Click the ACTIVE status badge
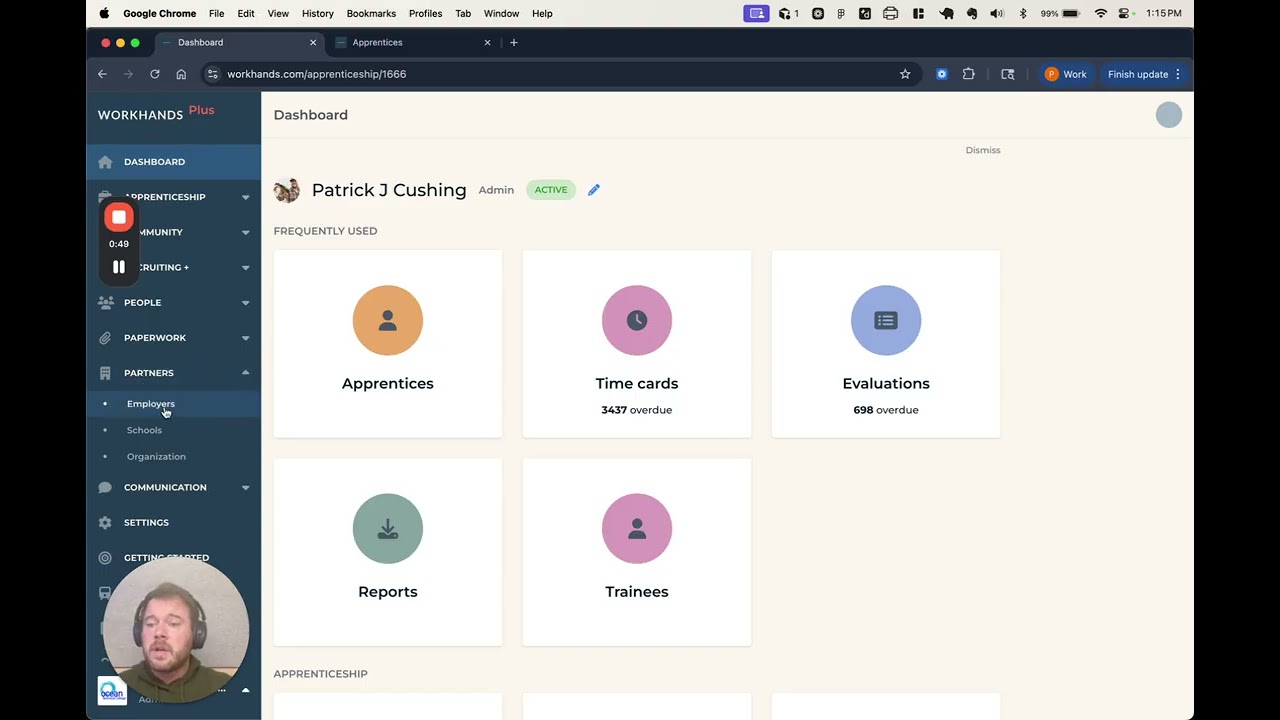Screen dimensions: 1280x720 (x=551, y=190)
